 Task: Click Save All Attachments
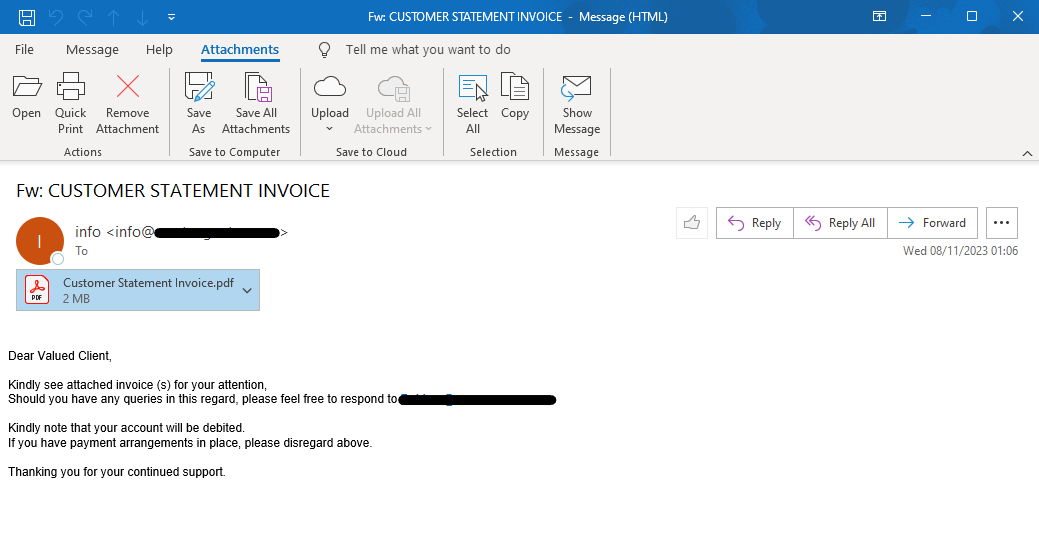(x=256, y=103)
